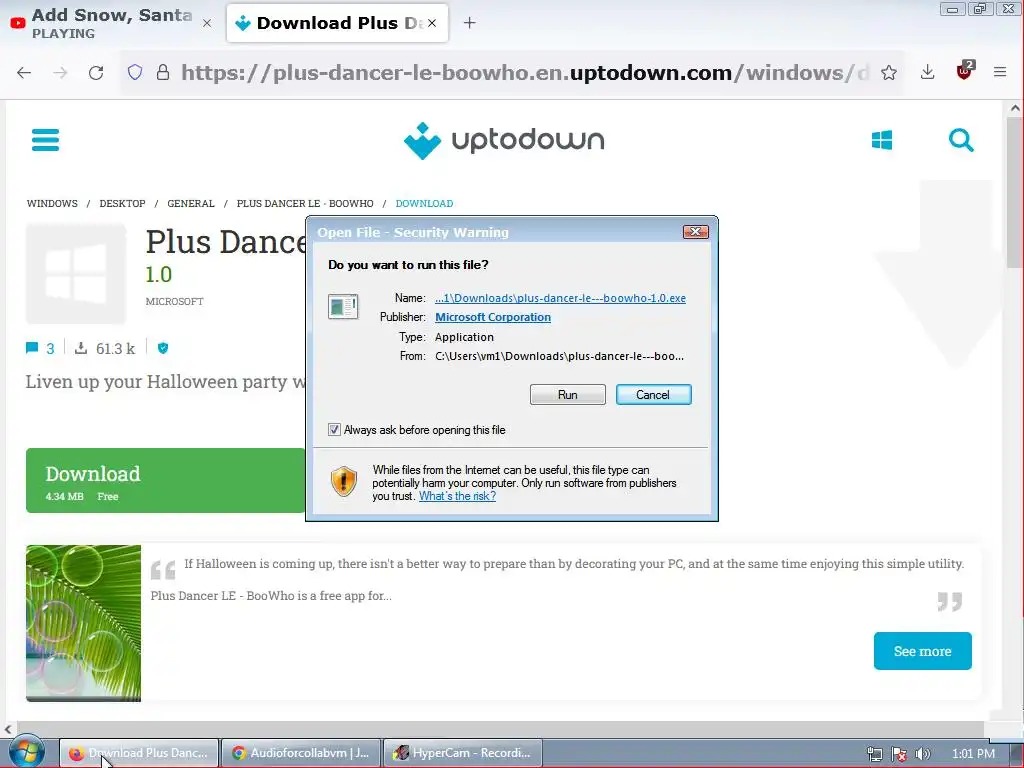This screenshot has height=768, width=1024.
Task: Go to WINDOWS breadcrumb
Action: [x=52, y=204]
